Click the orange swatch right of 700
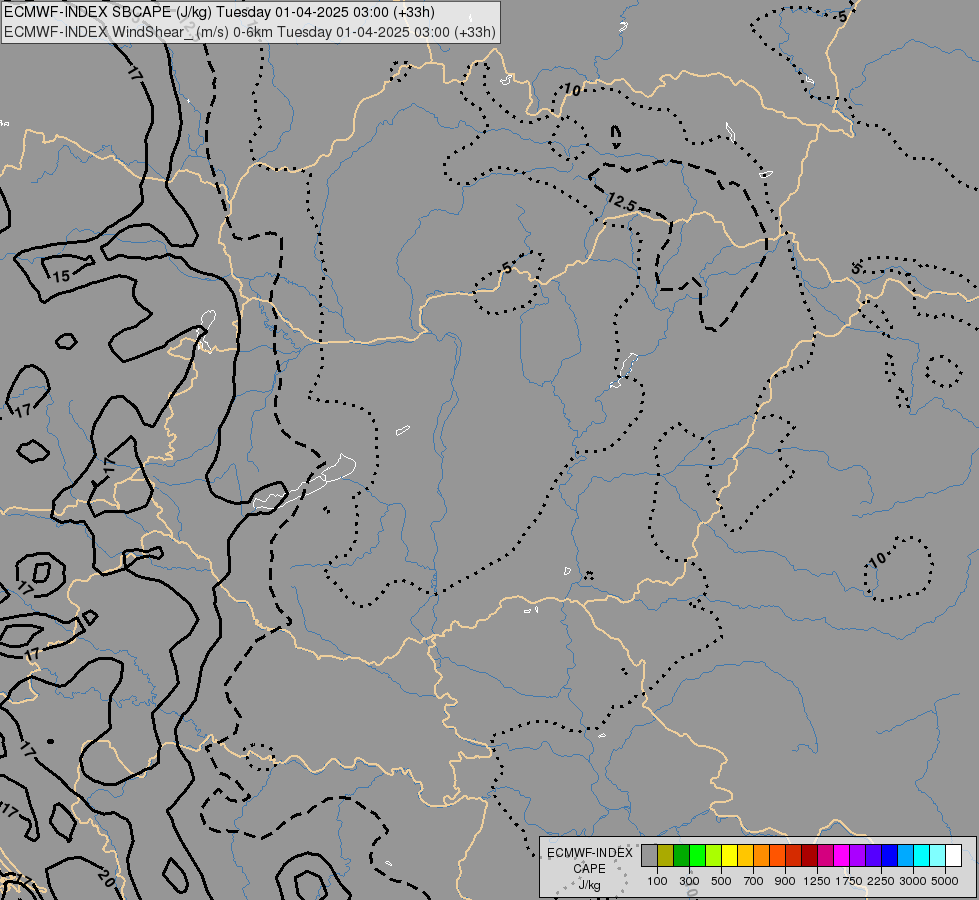Viewport: 979px width, 900px height. point(761,855)
